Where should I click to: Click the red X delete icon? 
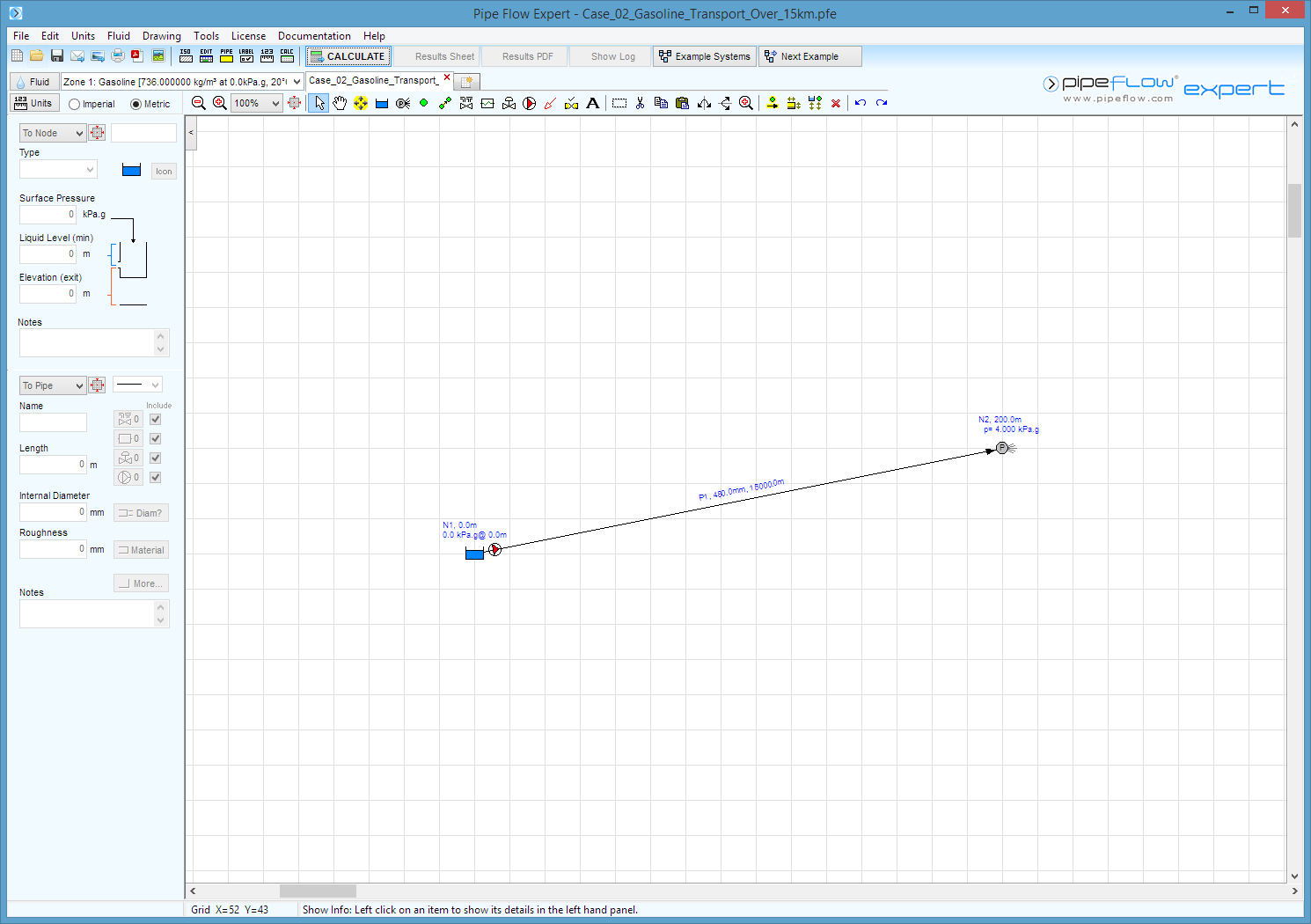click(836, 103)
